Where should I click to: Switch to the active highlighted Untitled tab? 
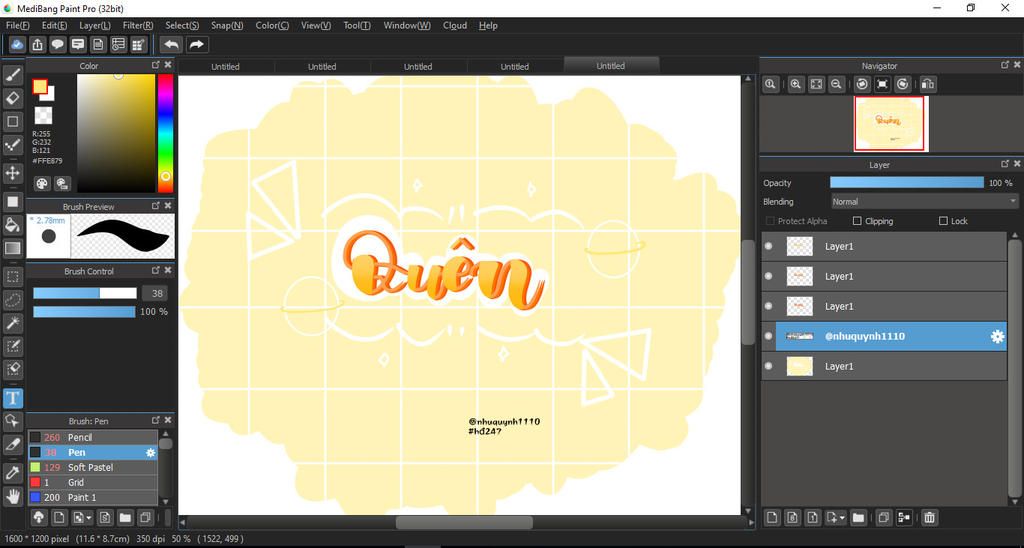[x=611, y=66]
